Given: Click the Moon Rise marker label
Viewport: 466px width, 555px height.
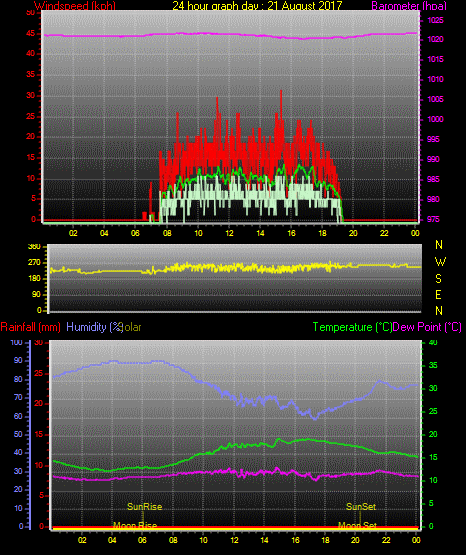Looking at the screenshot, I should click(135, 525).
